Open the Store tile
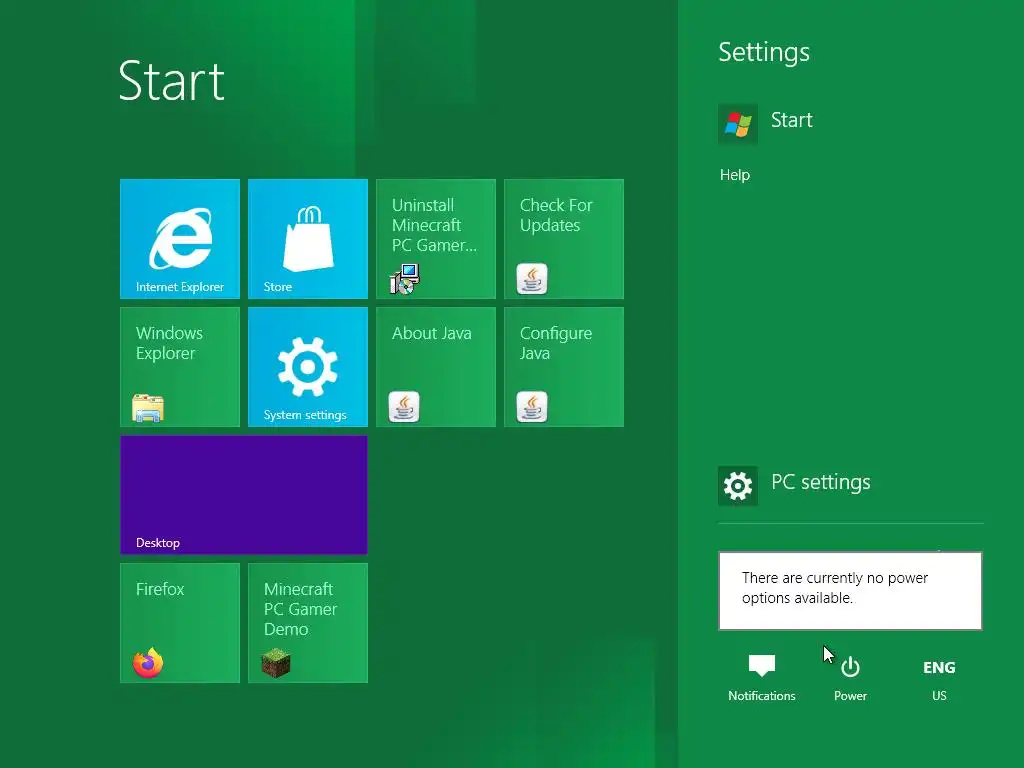The width and height of the screenshot is (1024, 768). [x=308, y=238]
